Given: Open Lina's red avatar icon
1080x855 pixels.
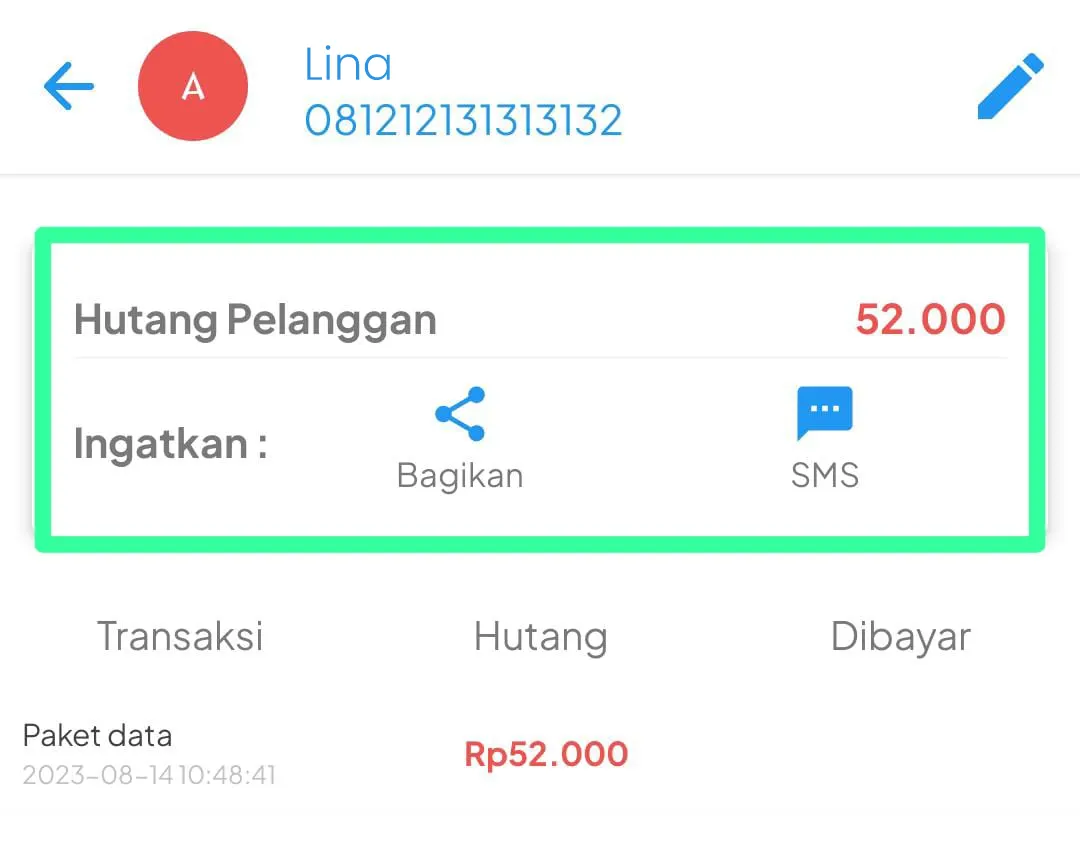Looking at the screenshot, I should point(193,85).
